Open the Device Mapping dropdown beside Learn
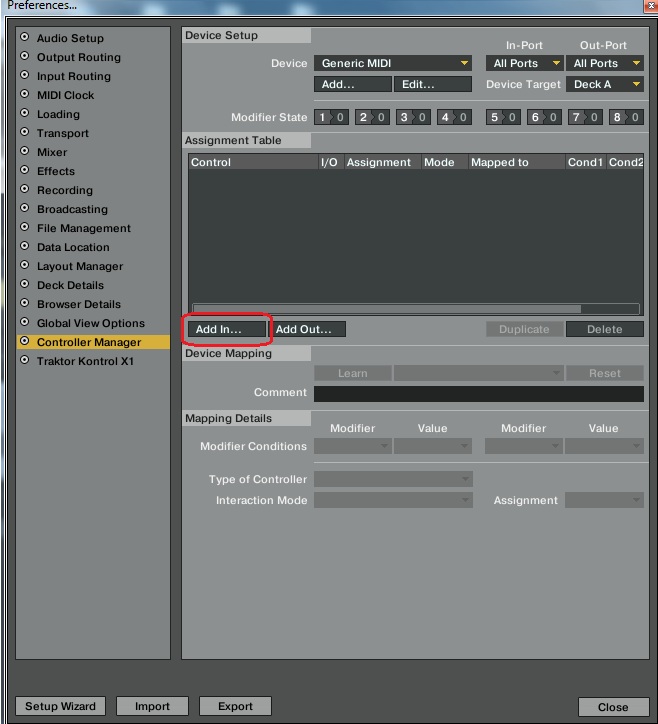The height and width of the screenshot is (724, 658). [x=478, y=373]
